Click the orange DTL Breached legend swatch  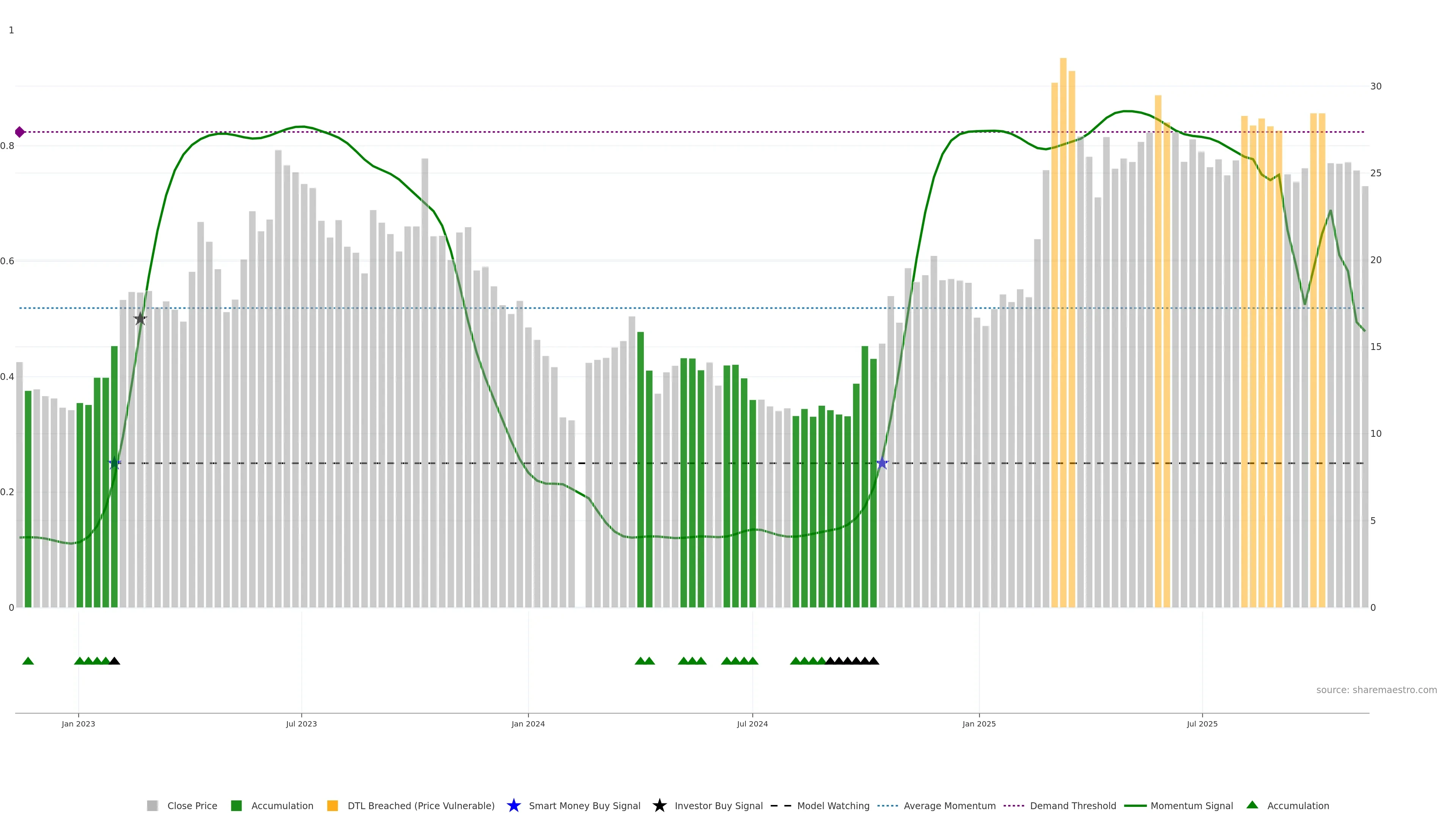pyautogui.click(x=333, y=805)
